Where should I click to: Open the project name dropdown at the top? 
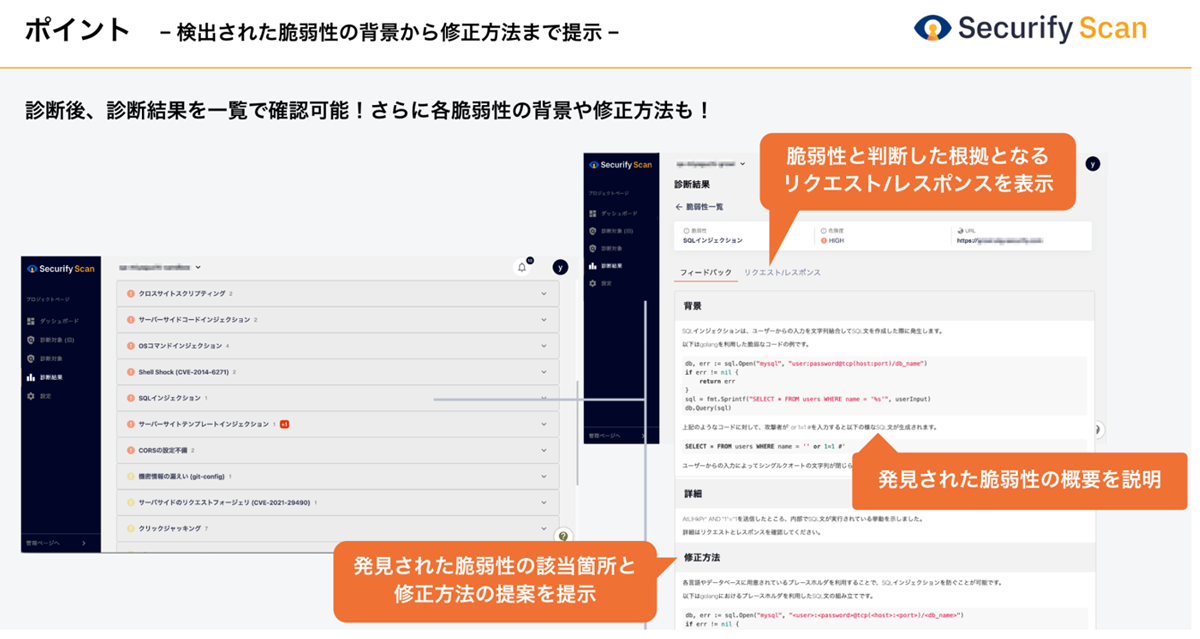click(710, 164)
